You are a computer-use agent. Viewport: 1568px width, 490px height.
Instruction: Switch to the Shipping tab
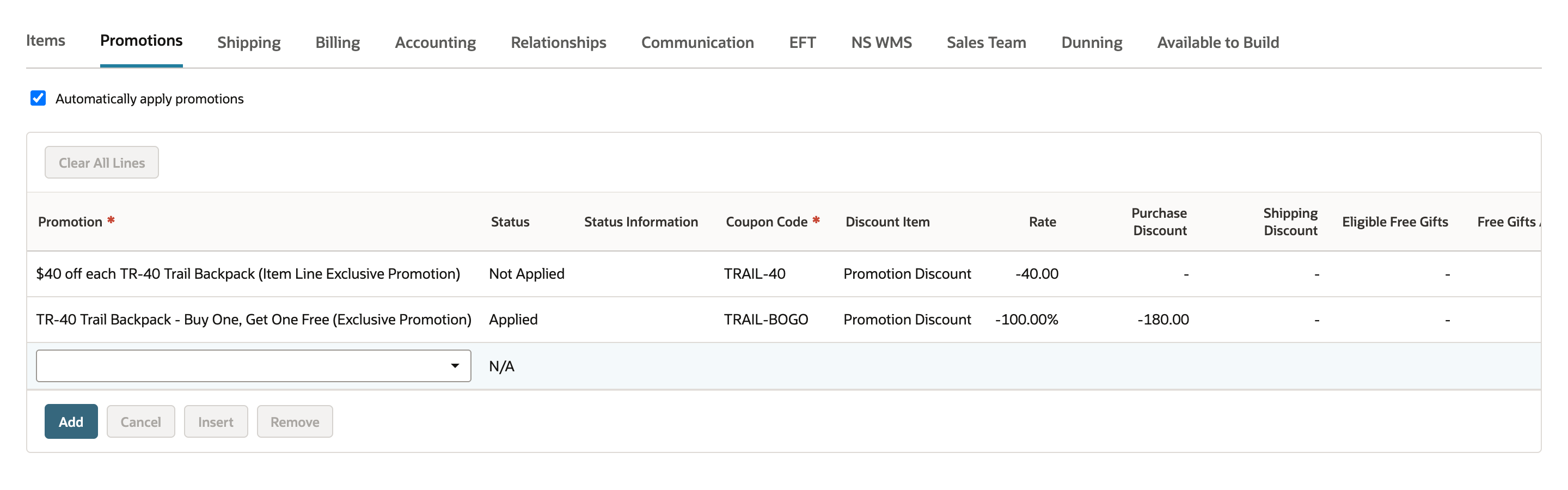[249, 42]
